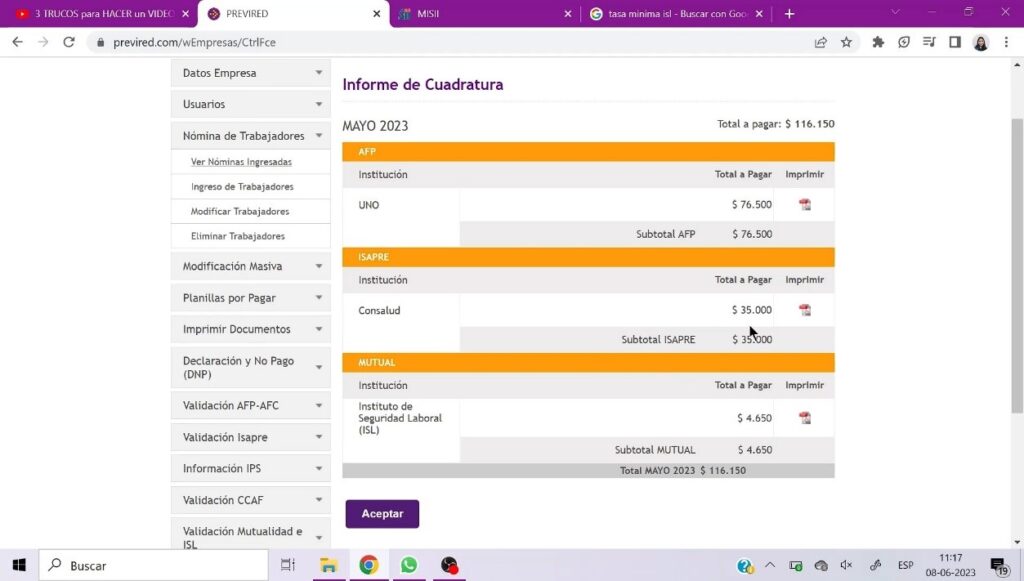The height and width of the screenshot is (581, 1024).
Task: Click the address bar URL field
Action: [451, 42]
